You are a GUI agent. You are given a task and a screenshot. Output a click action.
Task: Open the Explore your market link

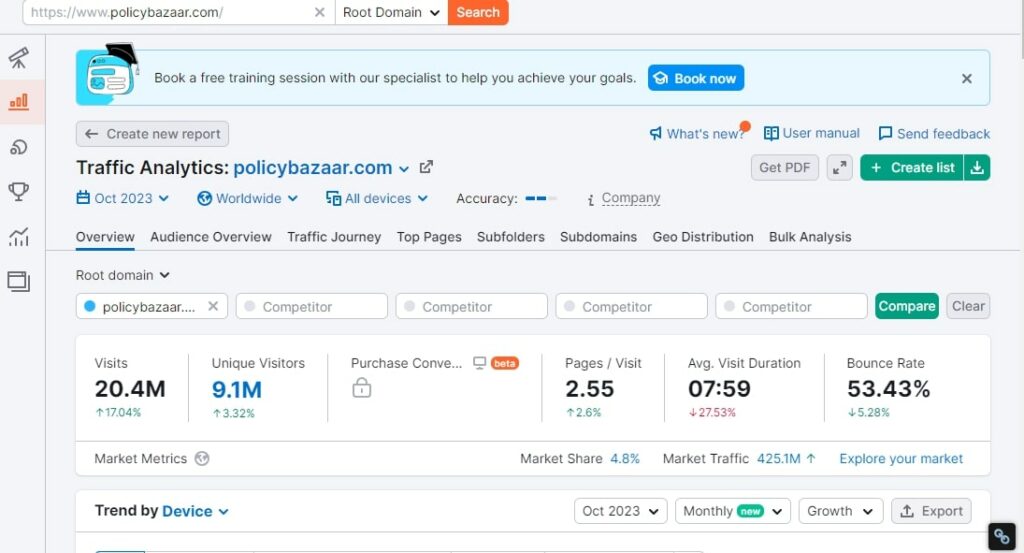(901, 458)
